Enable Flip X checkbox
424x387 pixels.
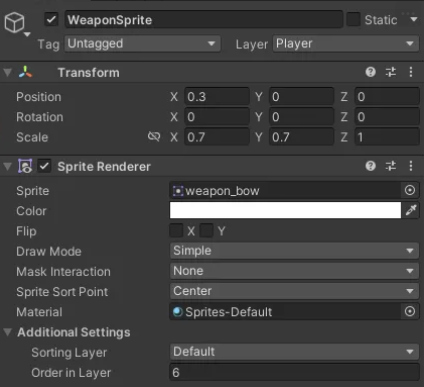click(176, 231)
